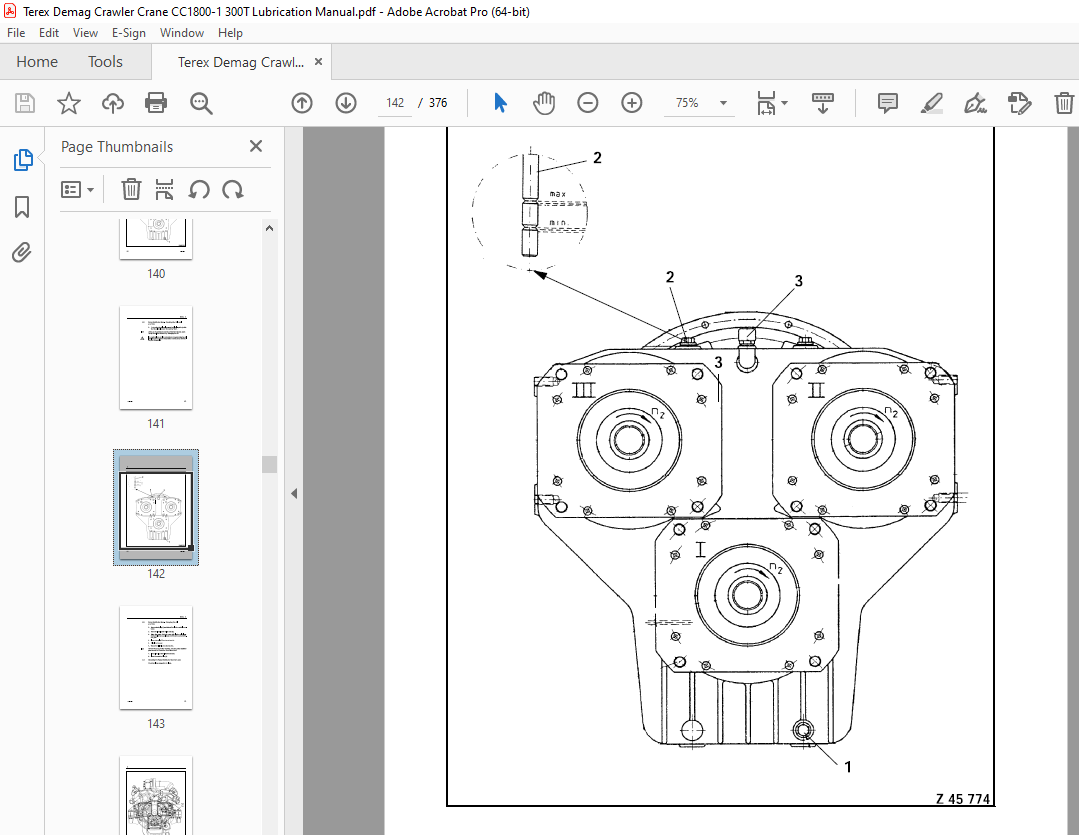Switch to the Home tab

click(37, 62)
